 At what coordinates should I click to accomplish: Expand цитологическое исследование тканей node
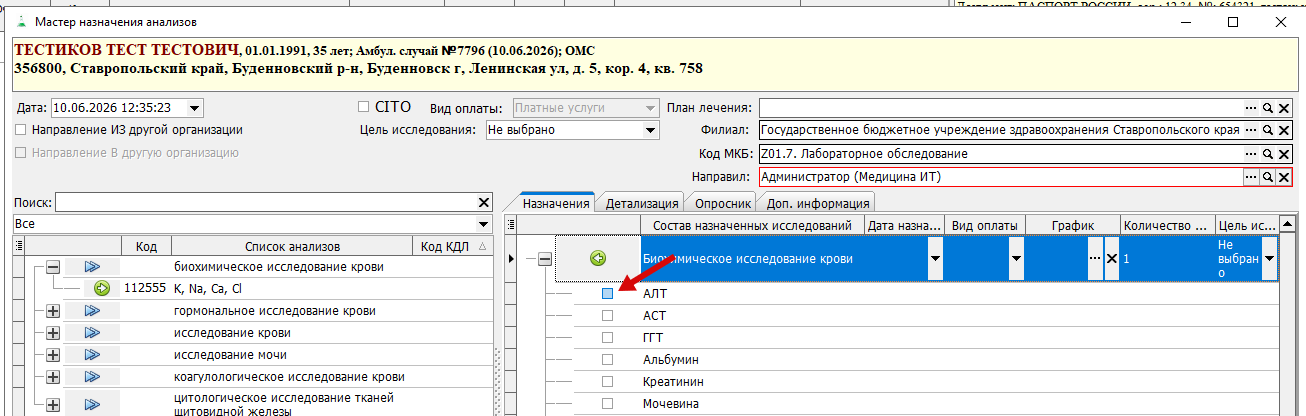53,403
